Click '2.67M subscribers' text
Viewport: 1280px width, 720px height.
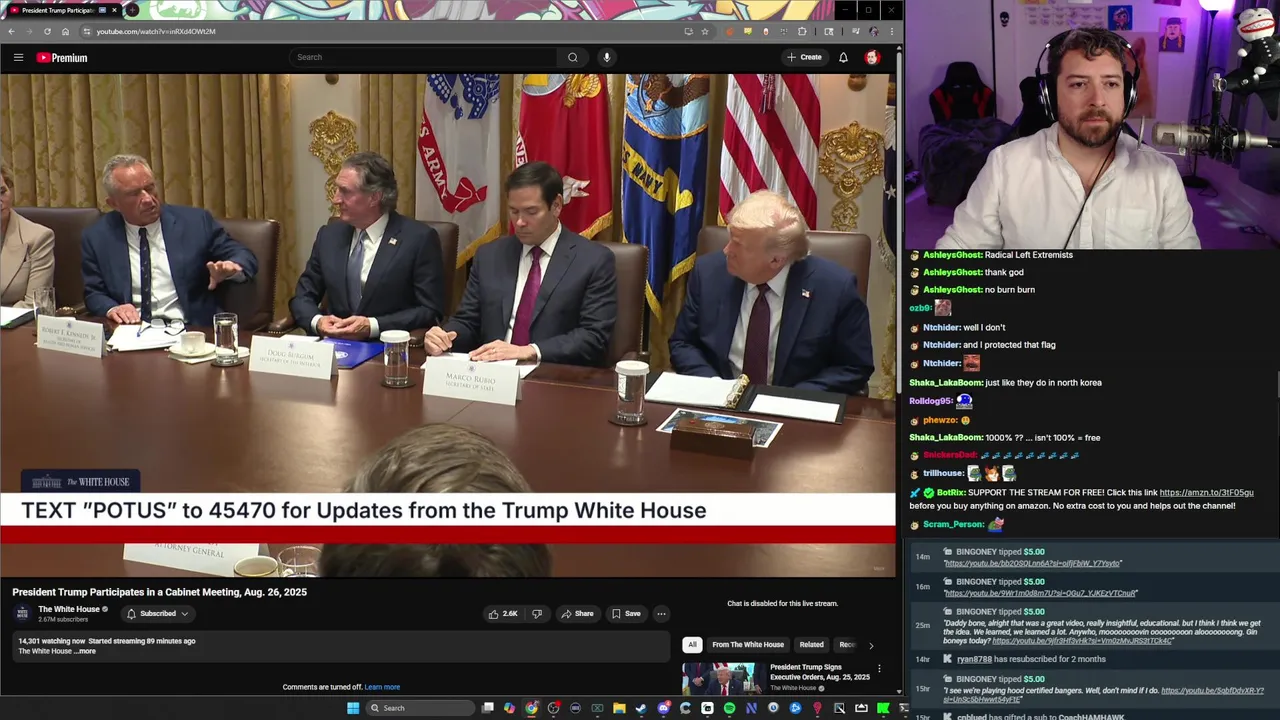(x=63, y=620)
